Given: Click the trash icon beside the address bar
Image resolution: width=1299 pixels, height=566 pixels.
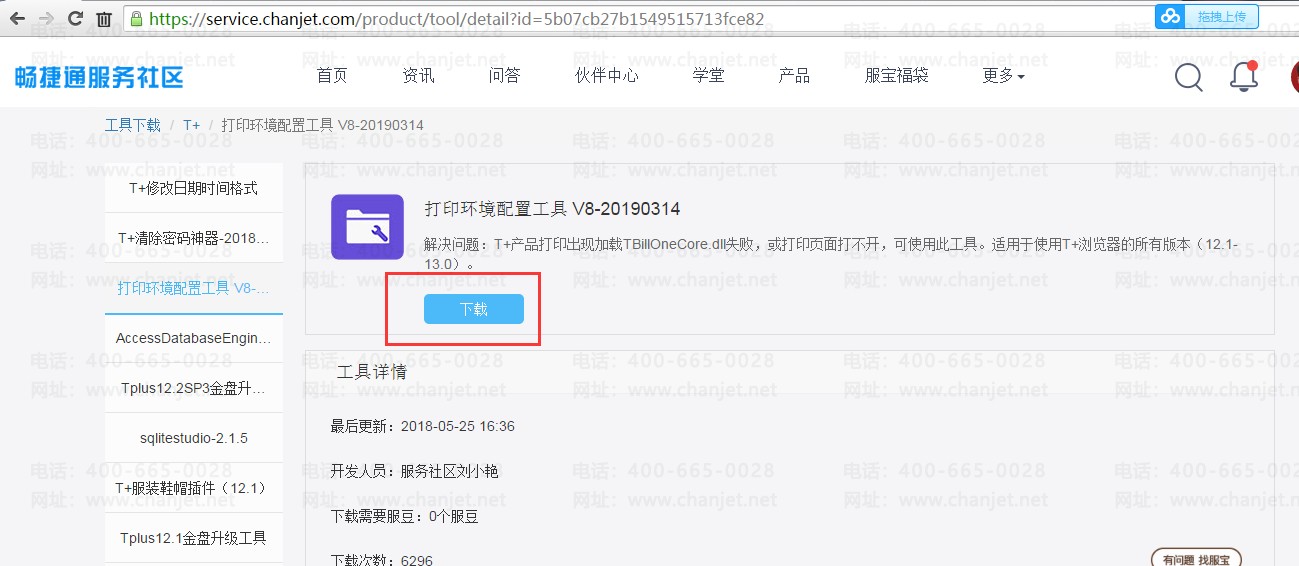Looking at the screenshot, I should (104, 18).
